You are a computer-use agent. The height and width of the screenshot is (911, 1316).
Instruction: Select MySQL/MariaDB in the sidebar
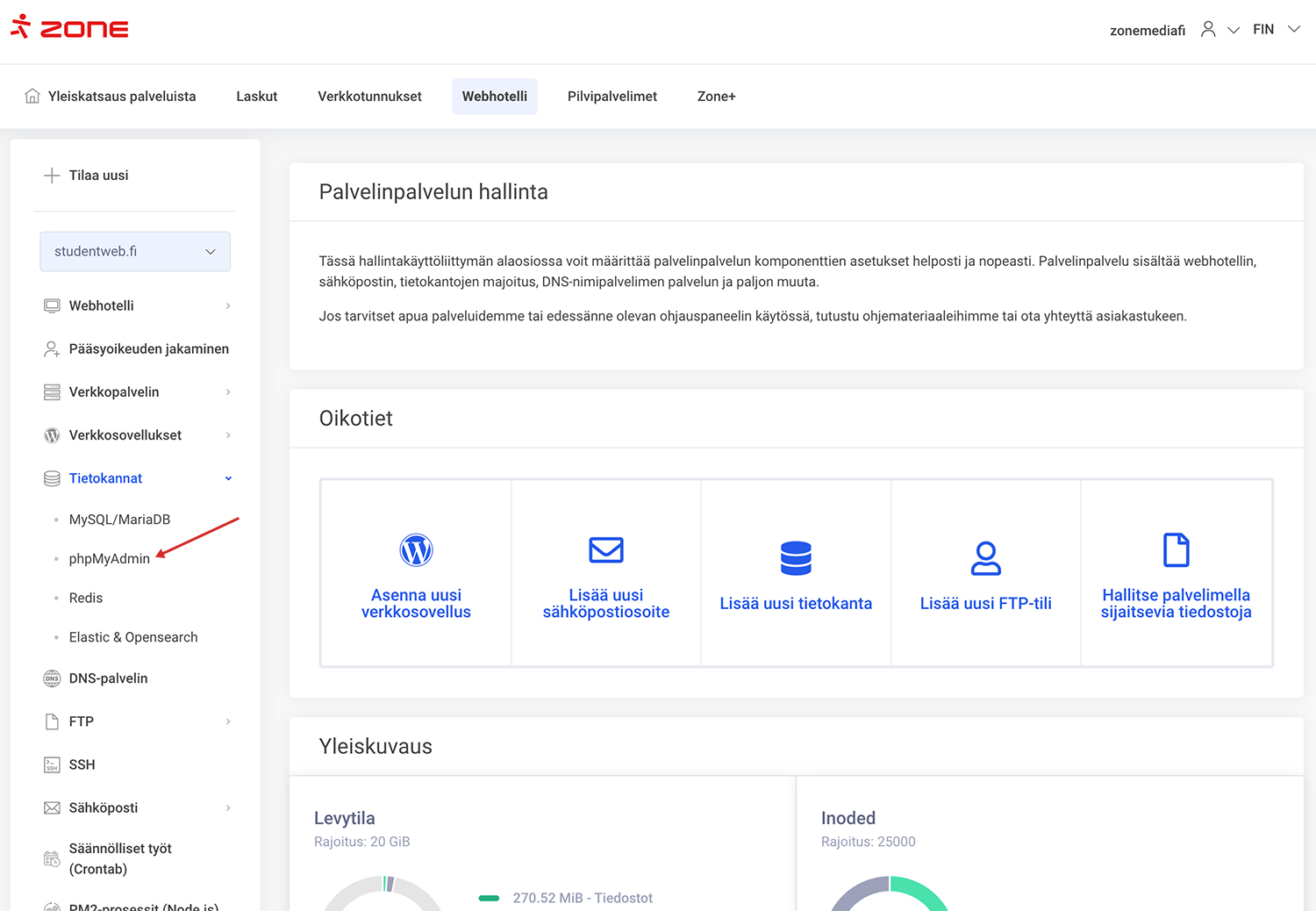(119, 520)
